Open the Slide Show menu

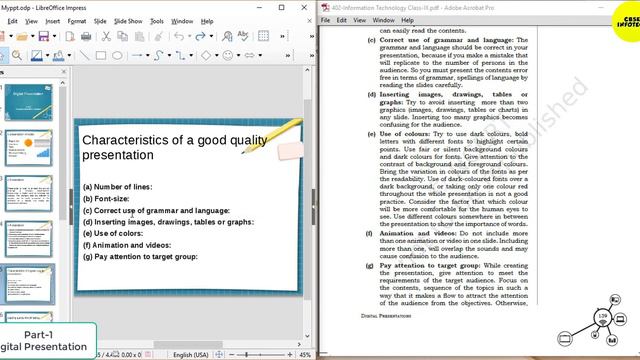[x=128, y=21]
